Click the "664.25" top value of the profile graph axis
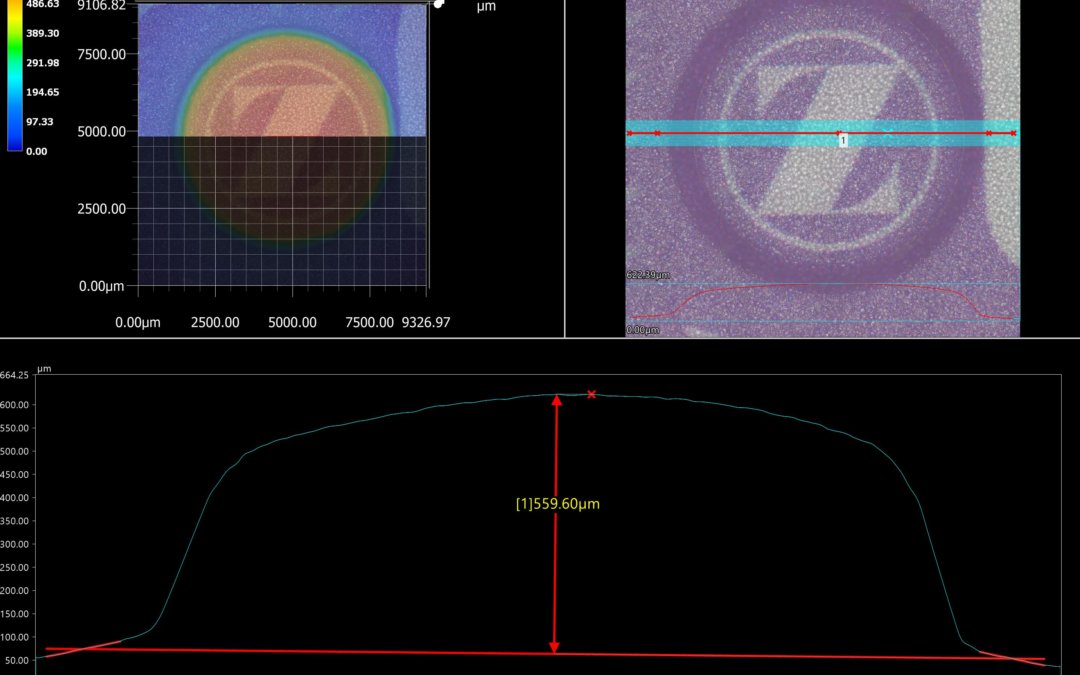This screenshot has height=675, width=1080. click(14, 375)
